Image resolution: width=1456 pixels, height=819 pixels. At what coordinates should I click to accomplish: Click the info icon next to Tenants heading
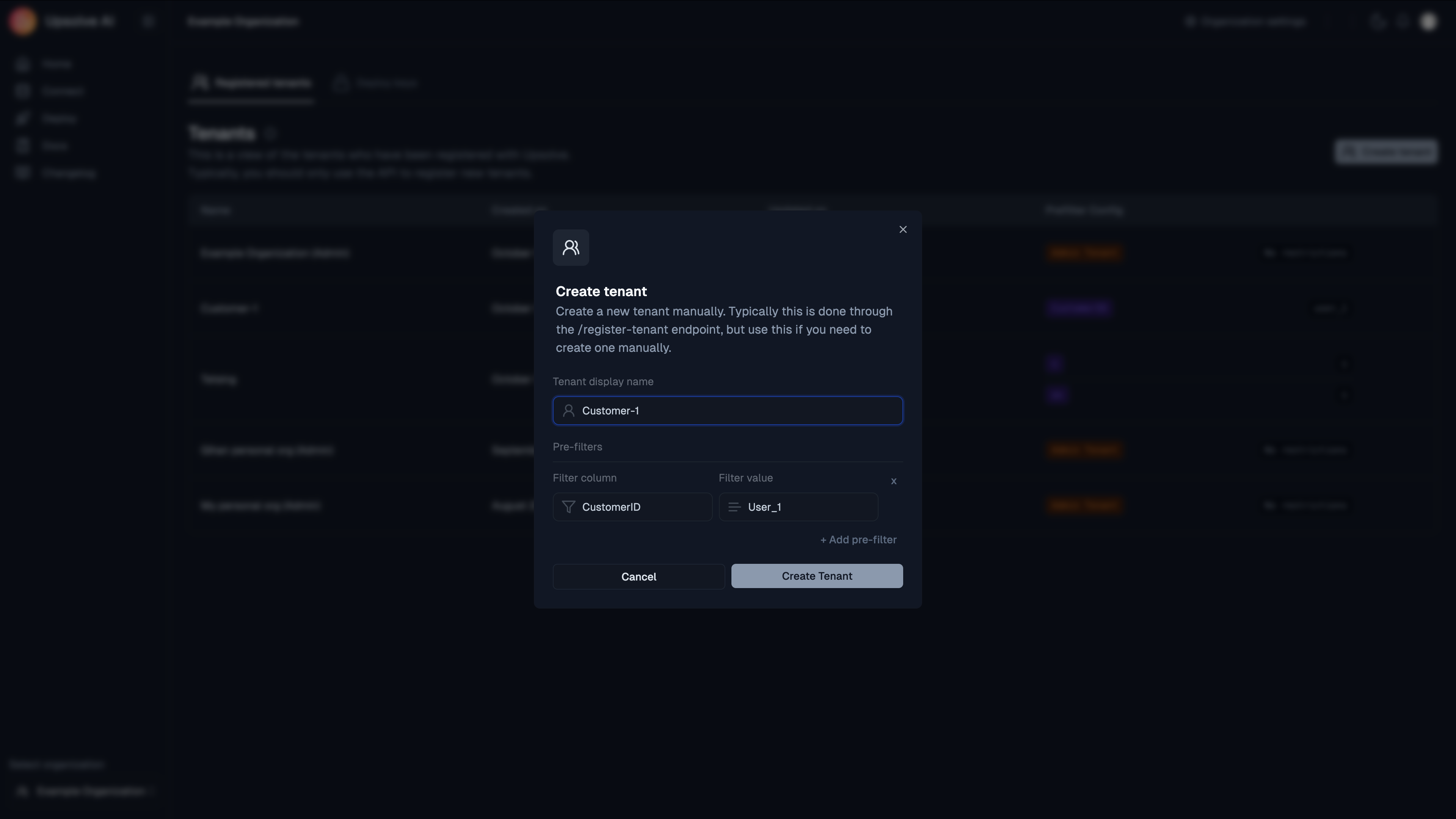click(x=270, y=134)
